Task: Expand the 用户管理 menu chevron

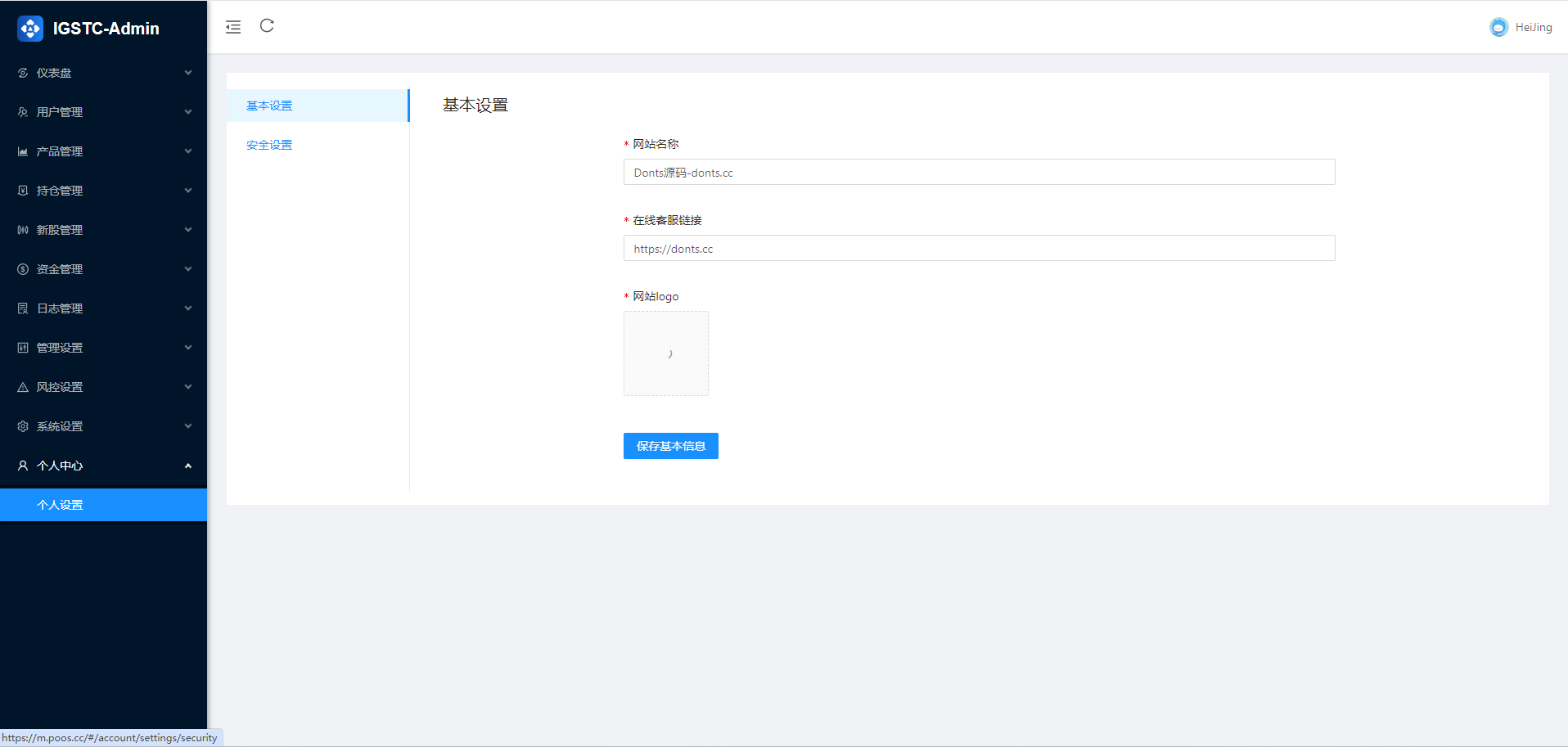Action: click(188, 112)
